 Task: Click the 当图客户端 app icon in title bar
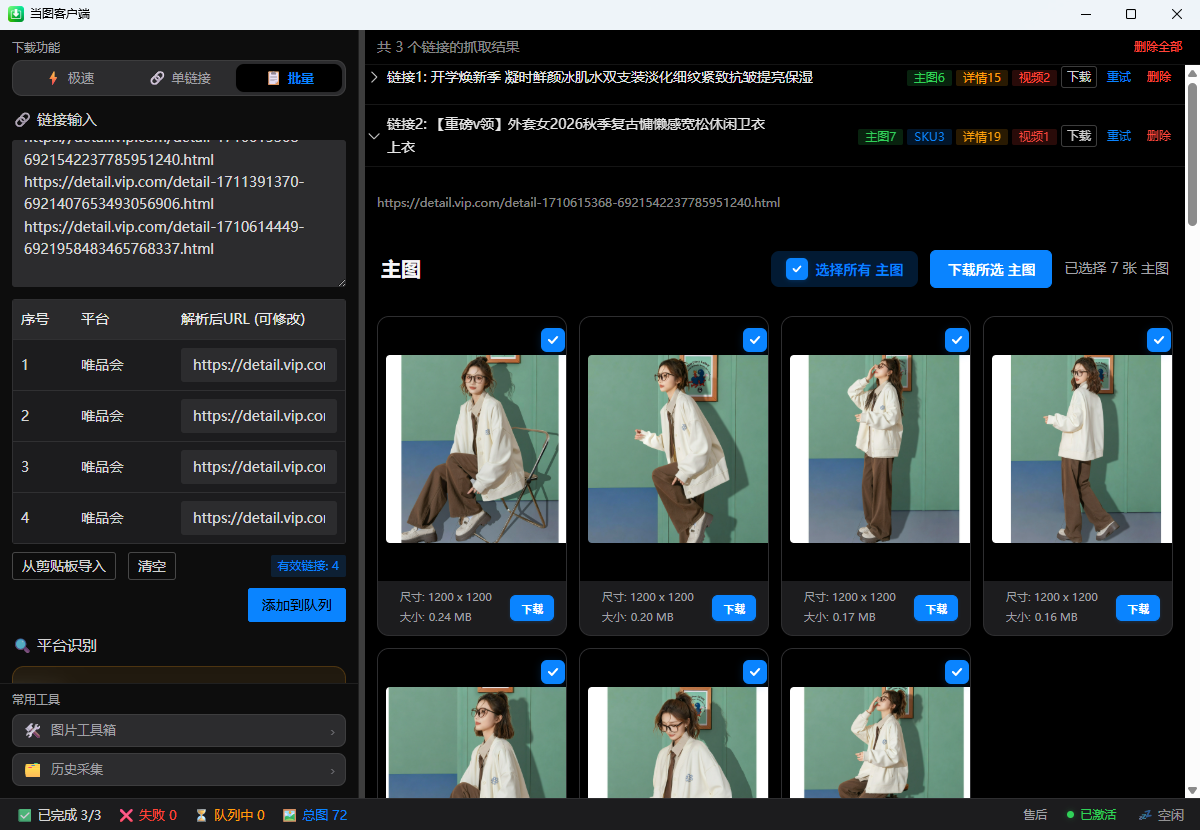[x=15, y=14]
